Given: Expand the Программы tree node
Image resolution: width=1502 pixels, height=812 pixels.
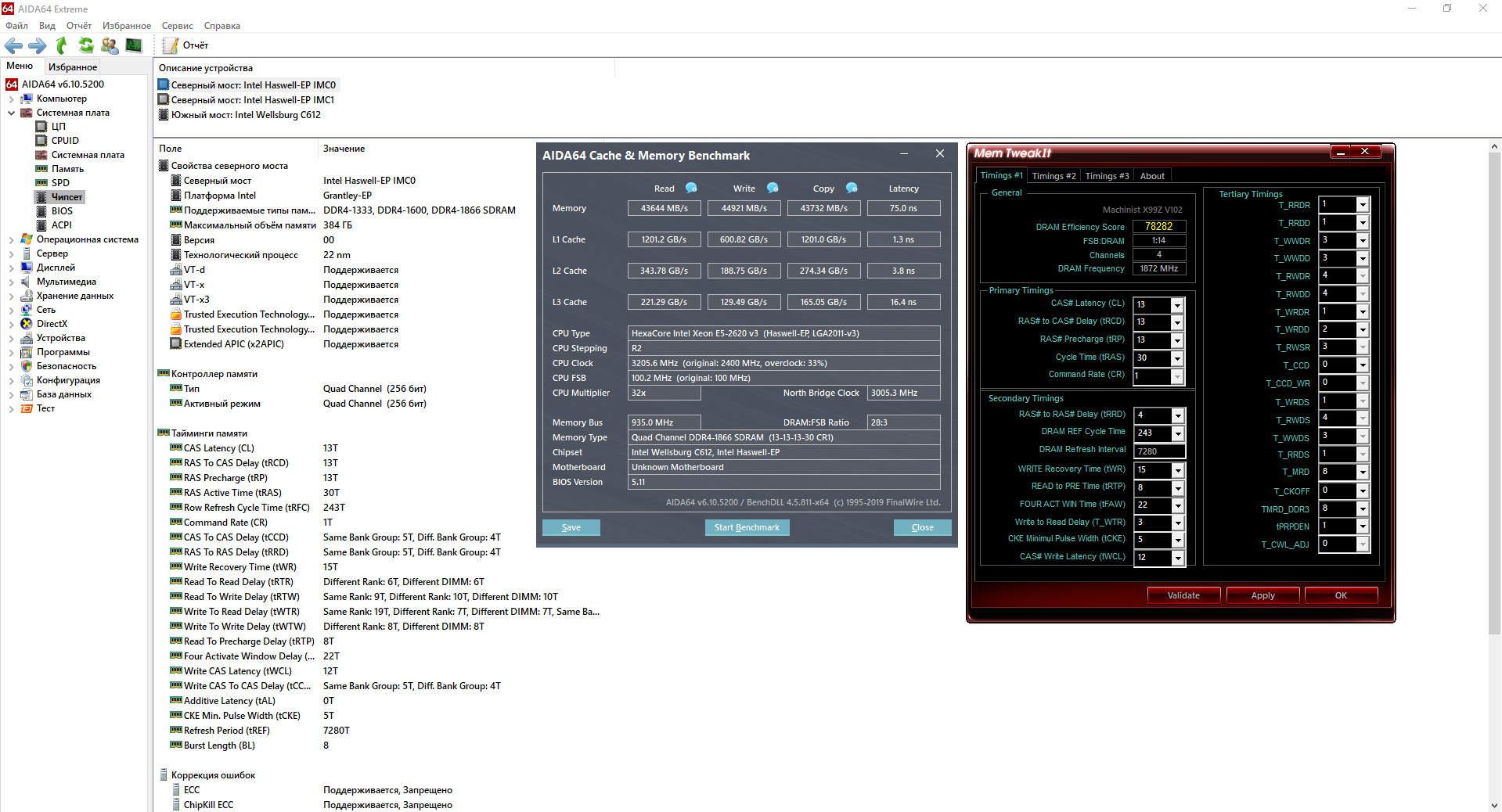Looking at the screenshot, I should 11,352.
